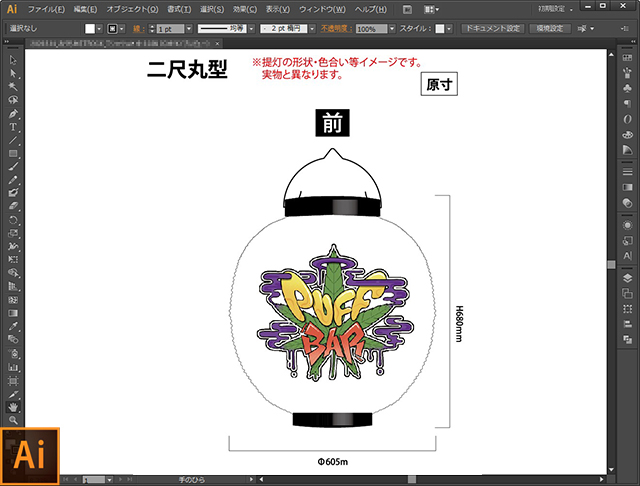Select the Pen tool
This screenshot has width=640, height=486.
(x=13, y=114)
